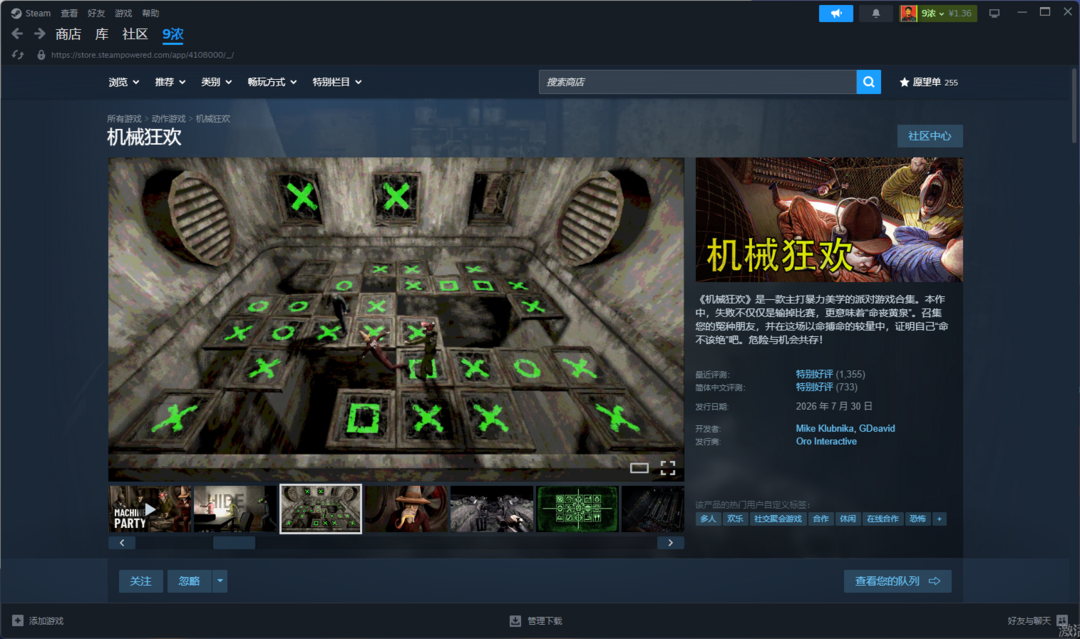The image size is (1080, 639).
Task: Show next media thumbnails arrow
Action: point(670,543)
